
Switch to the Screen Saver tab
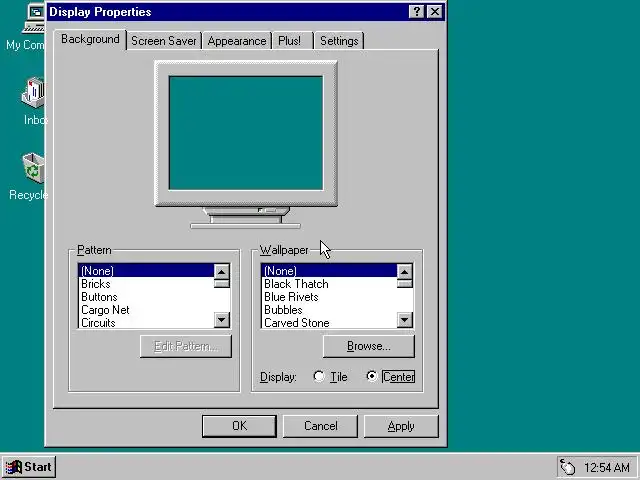pyautogui.click(x=164, y=41)
